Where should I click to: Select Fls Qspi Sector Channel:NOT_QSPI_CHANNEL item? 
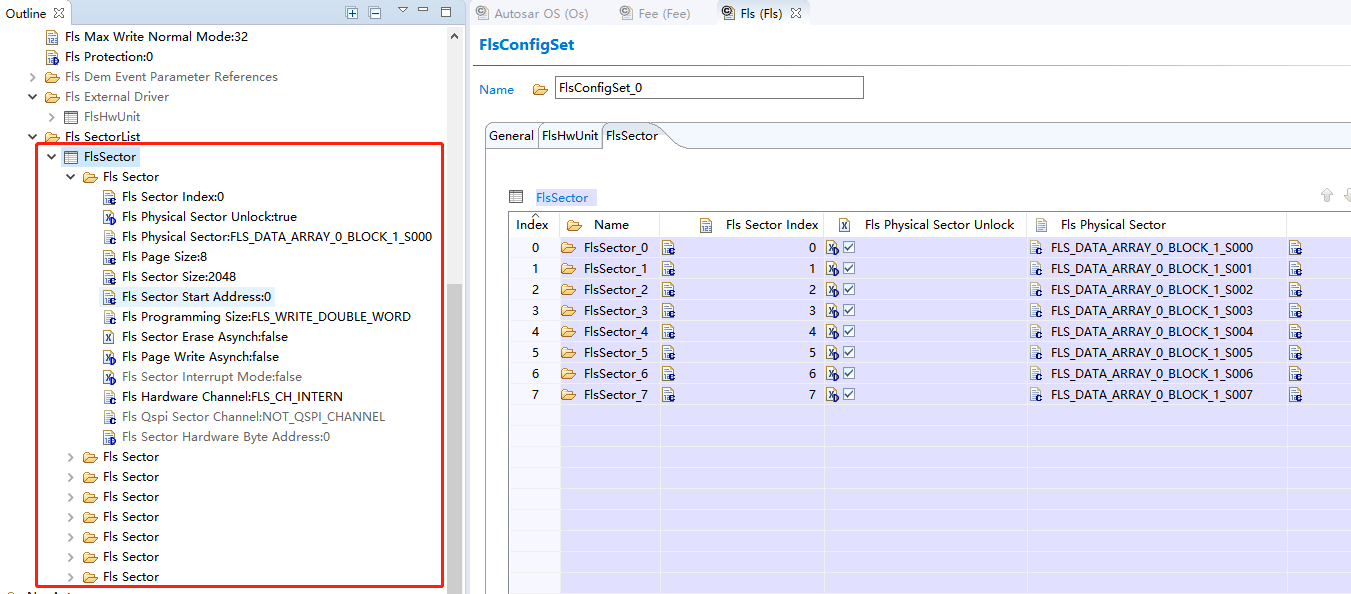tap(253, 417)
